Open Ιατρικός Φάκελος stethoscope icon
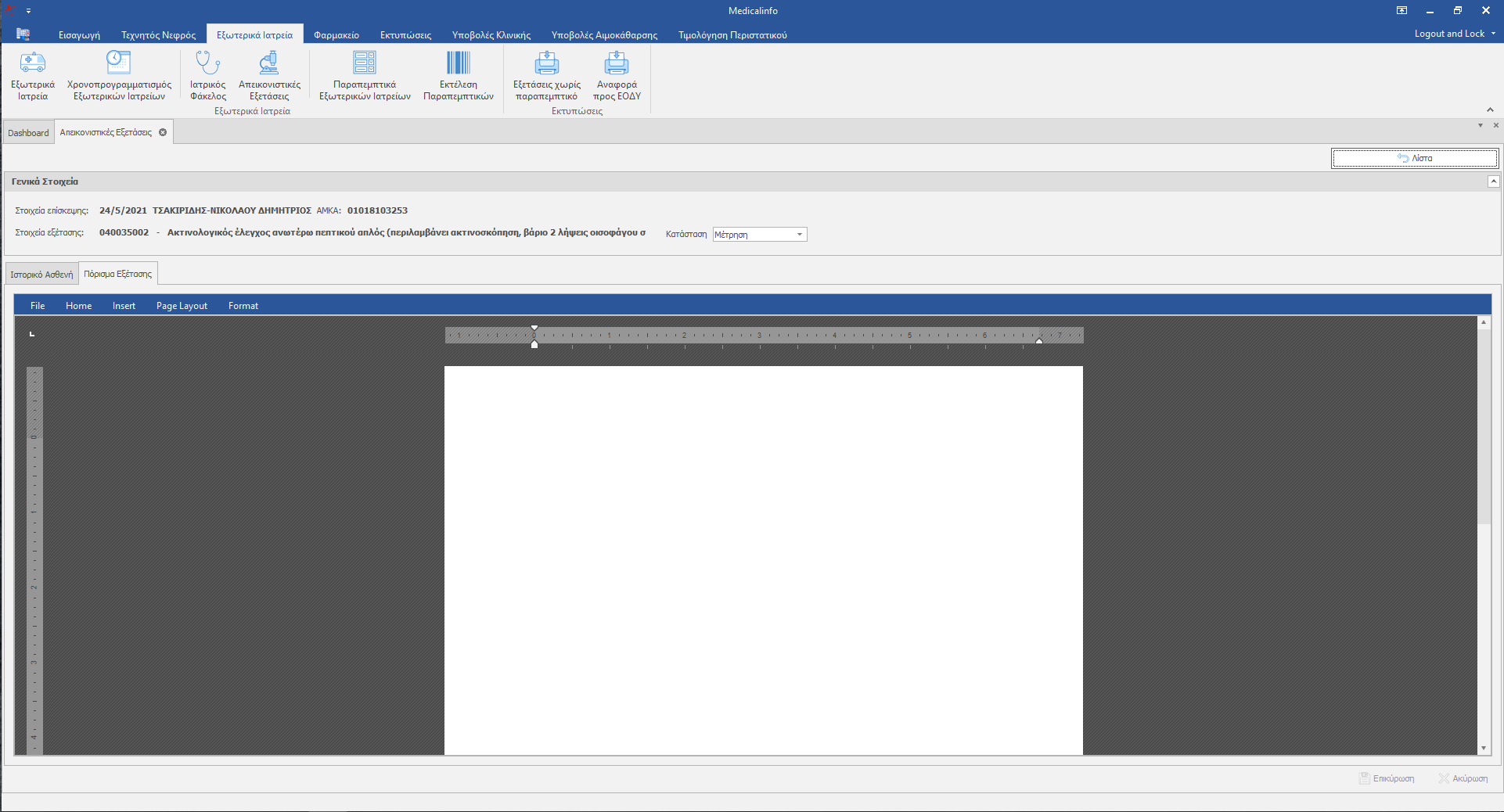Viewport: 1504px width, 812px height. [x=207, y=63]
